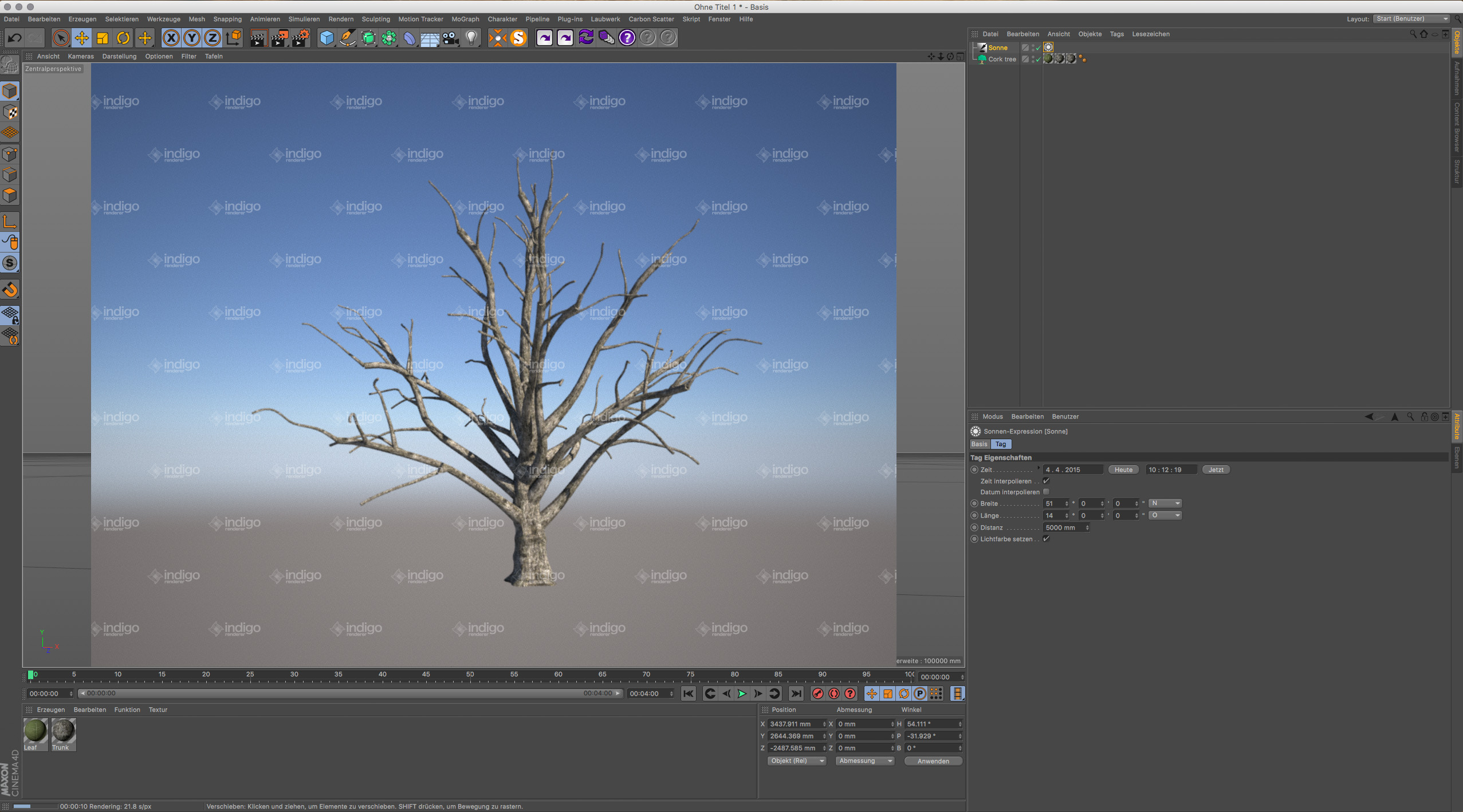Open the Objects manager Tags menu
This screenshot has width=1463, height=812.
point(1116,34)
